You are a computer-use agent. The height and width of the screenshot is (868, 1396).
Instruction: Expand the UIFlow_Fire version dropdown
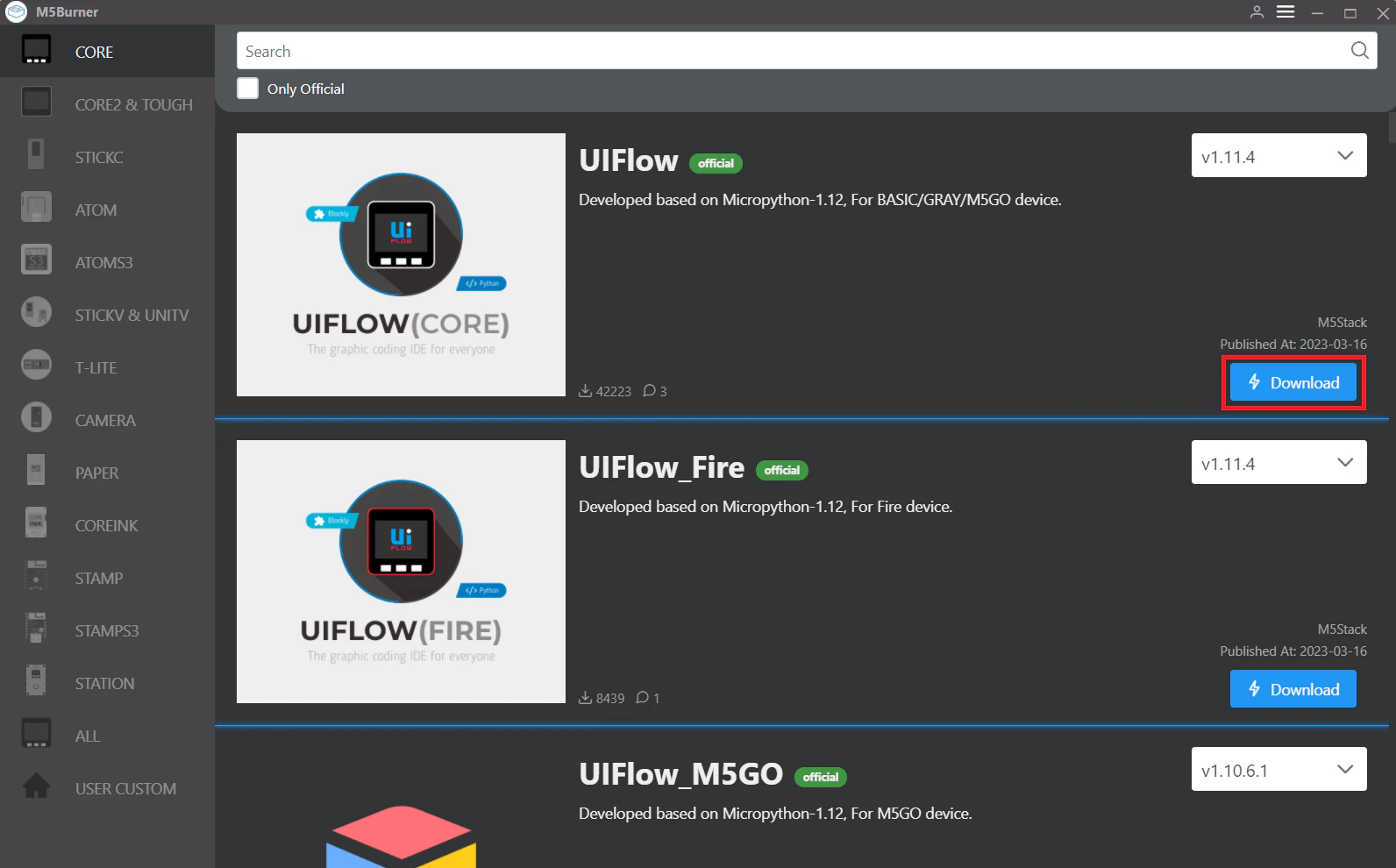pos(1278,462)
